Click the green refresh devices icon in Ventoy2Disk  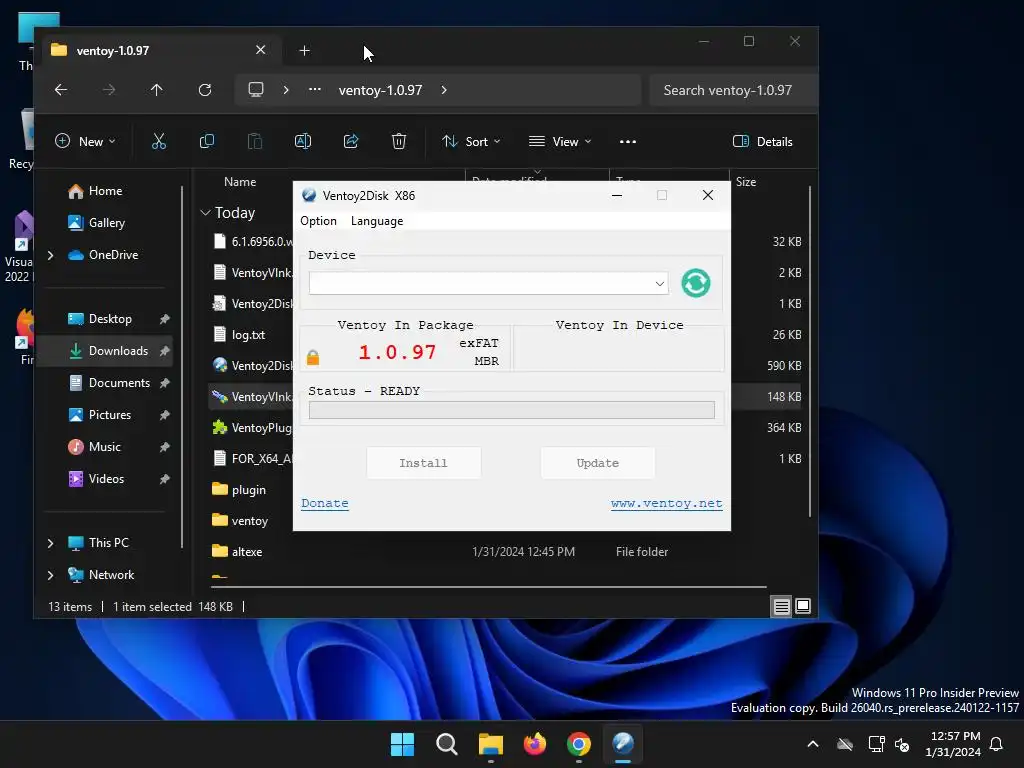pyautogui.click(x=696, y=283)
